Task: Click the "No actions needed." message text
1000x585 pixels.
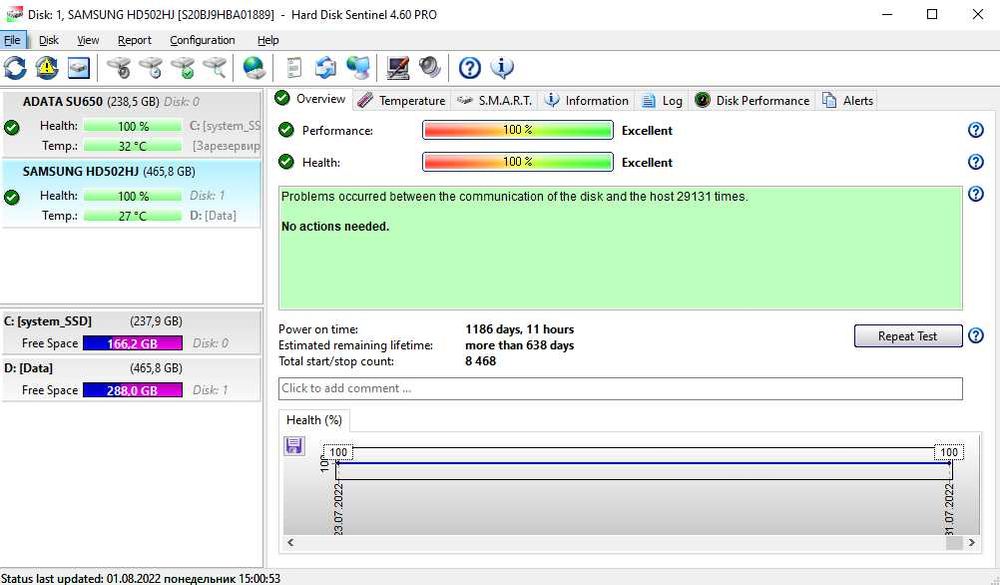Action: click(x=335, y=226)
